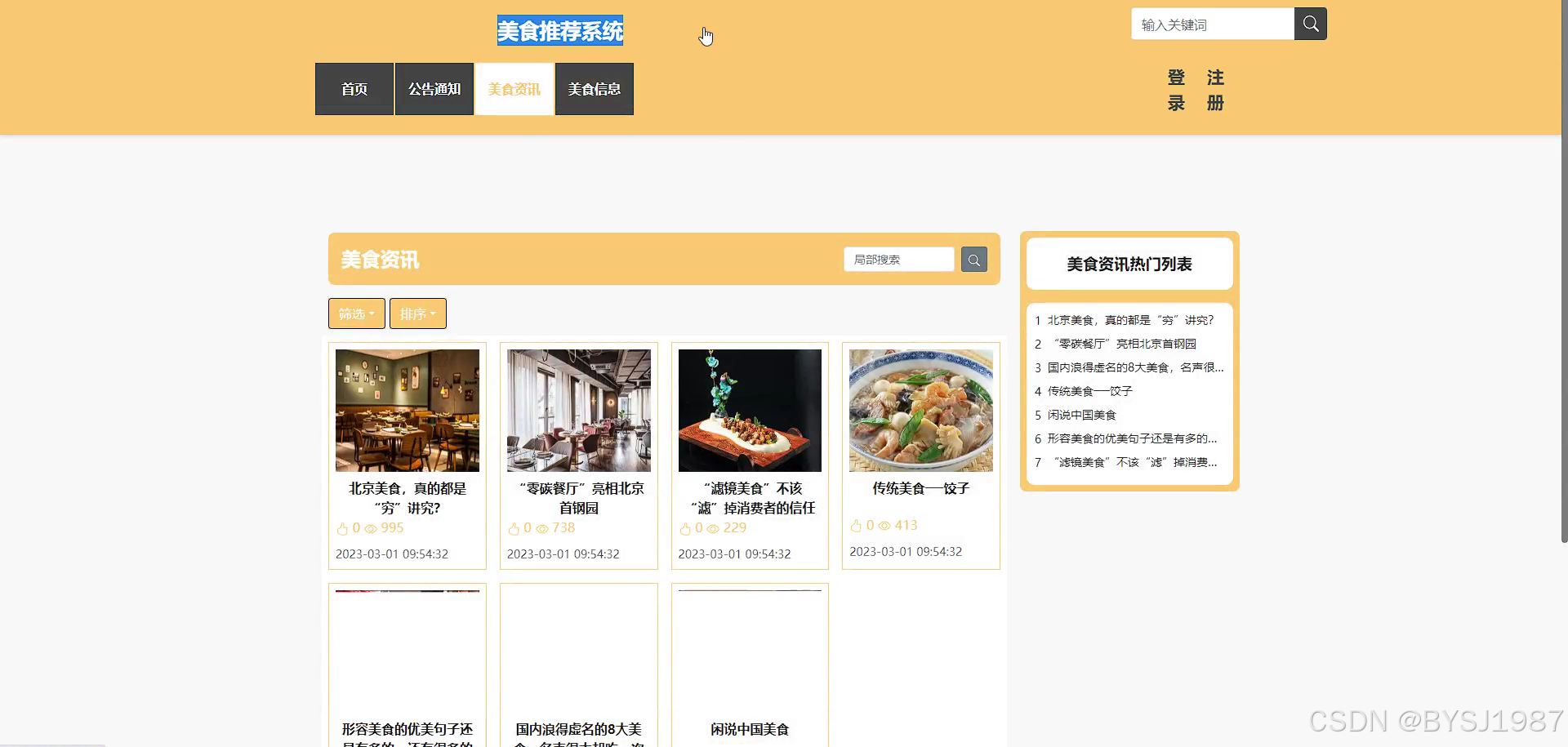Open the 国内浪得虚名的8大美食 card title

click(x=579, y=734)
